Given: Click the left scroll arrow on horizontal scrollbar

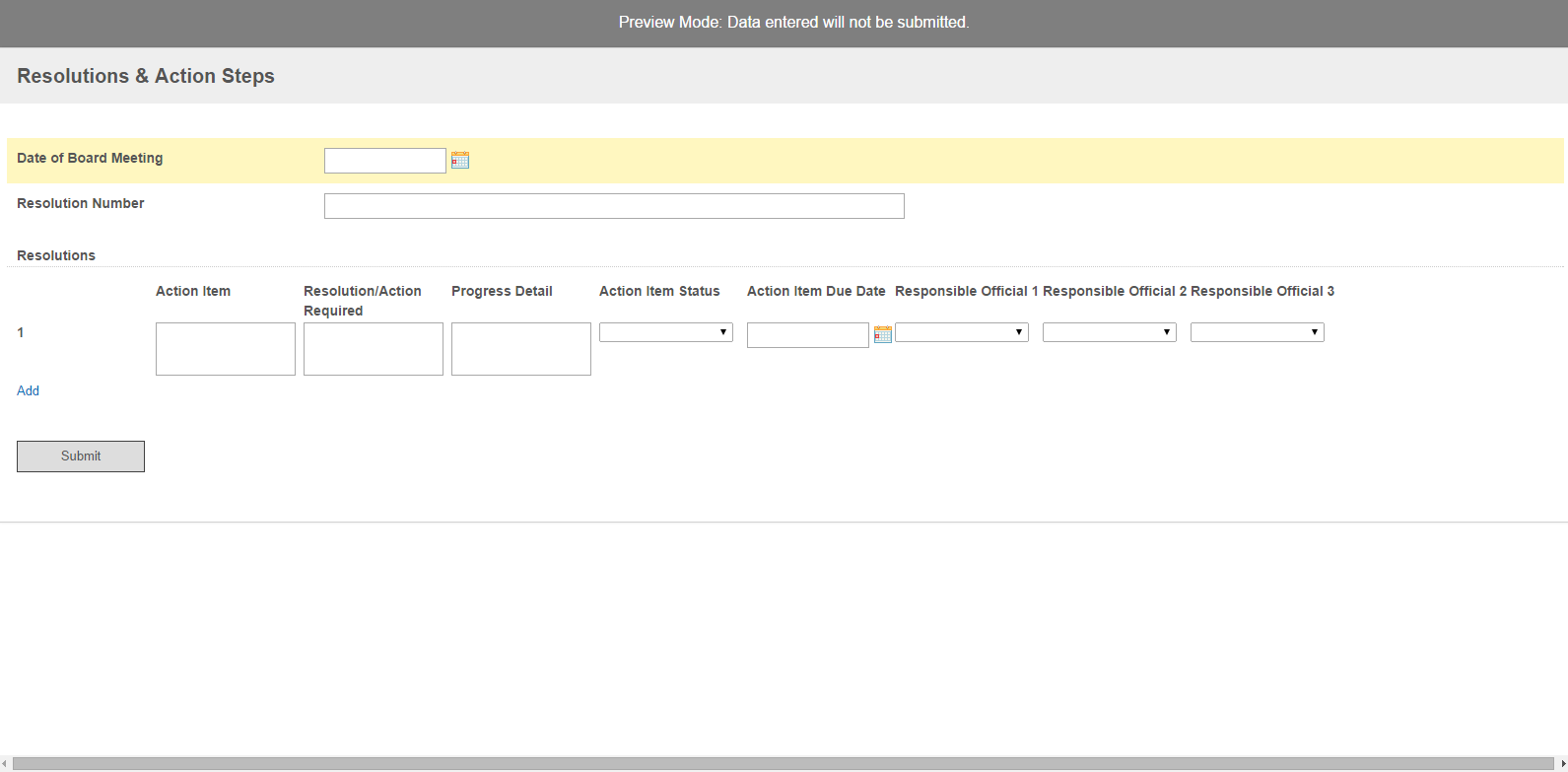Looking at the screenshot, I should [x=5, y=764].
